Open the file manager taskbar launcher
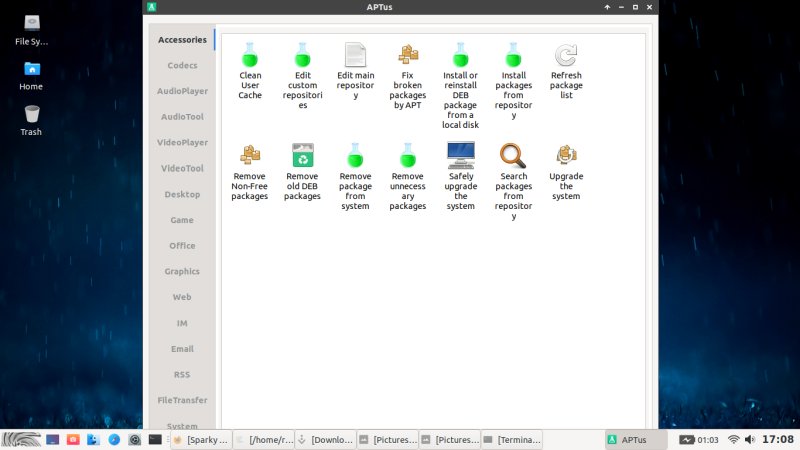The image size is (800, 450). tap(93, 439)
